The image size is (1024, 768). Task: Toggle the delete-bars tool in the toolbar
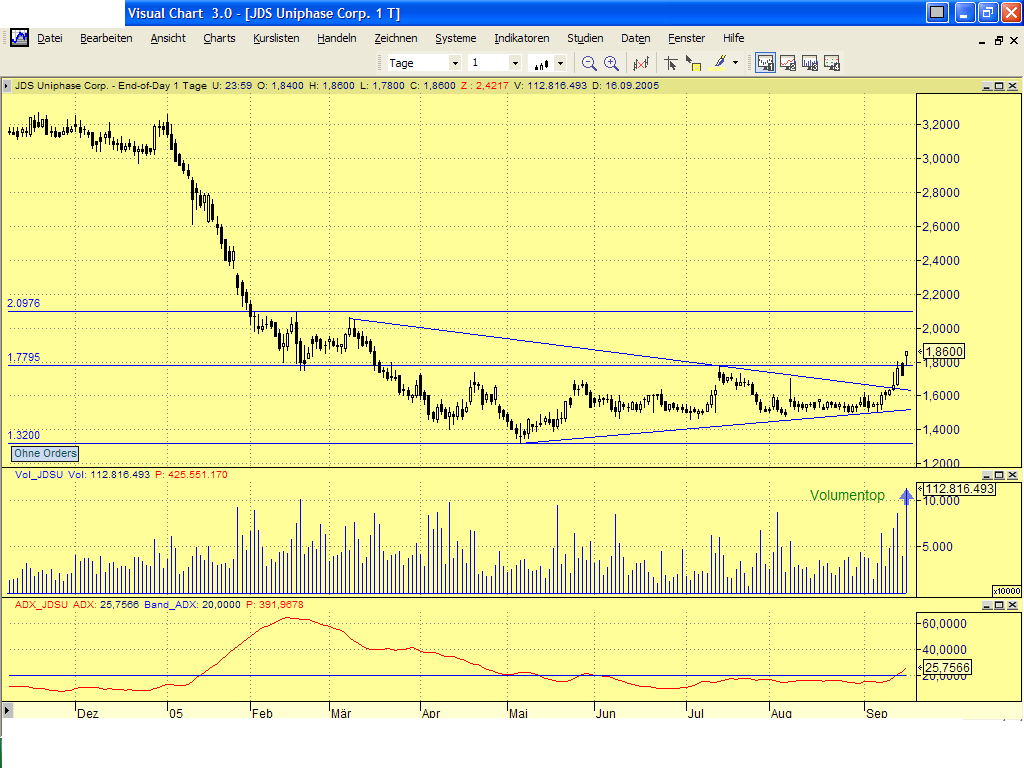pos(640,62)
